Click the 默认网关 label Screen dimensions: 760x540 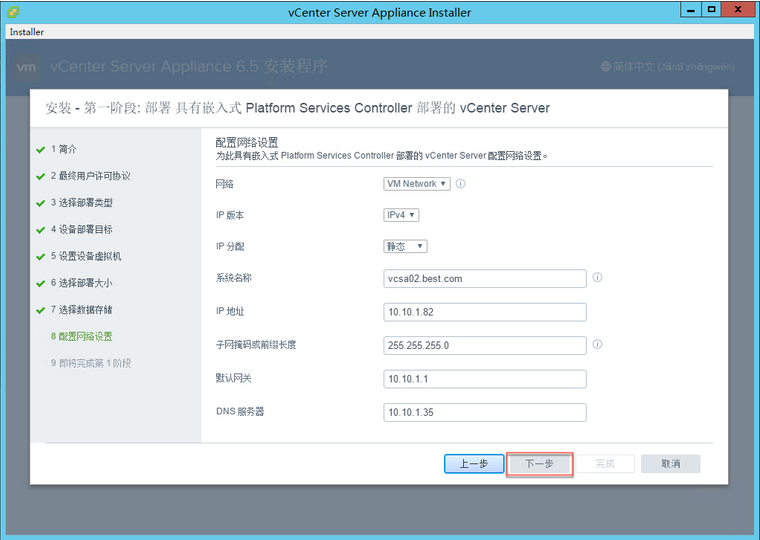[x=234, y=378]
